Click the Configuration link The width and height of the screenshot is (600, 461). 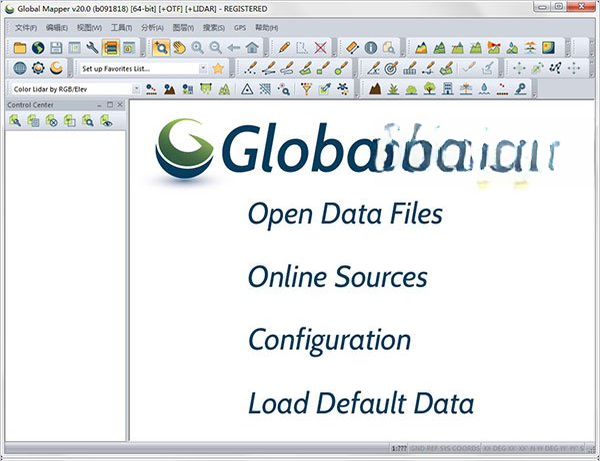(329, 340)
